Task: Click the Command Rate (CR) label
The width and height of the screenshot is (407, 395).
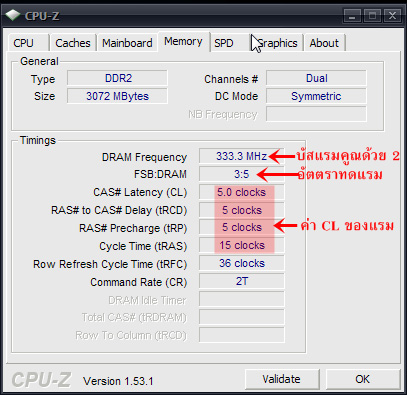Action: tap(139, 282)
